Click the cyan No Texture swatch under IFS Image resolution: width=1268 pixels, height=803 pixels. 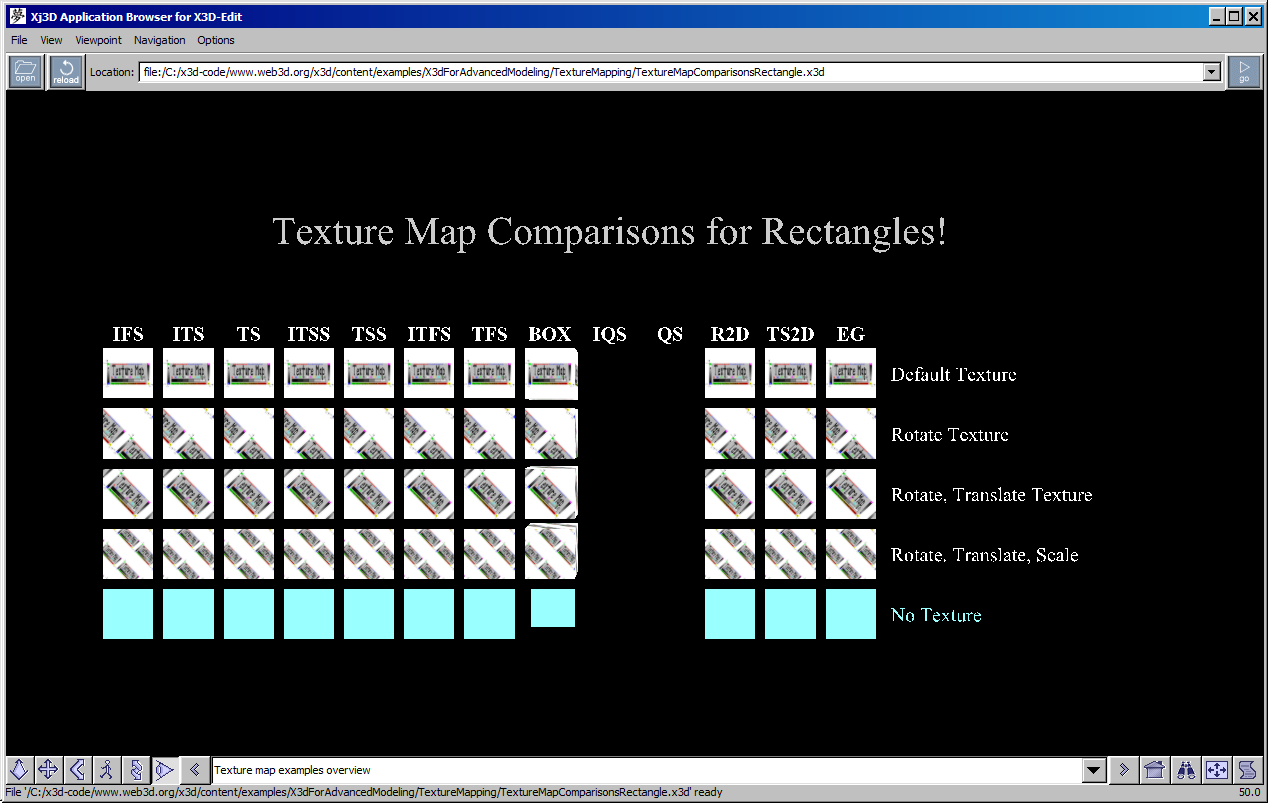[x=127, y=613]
